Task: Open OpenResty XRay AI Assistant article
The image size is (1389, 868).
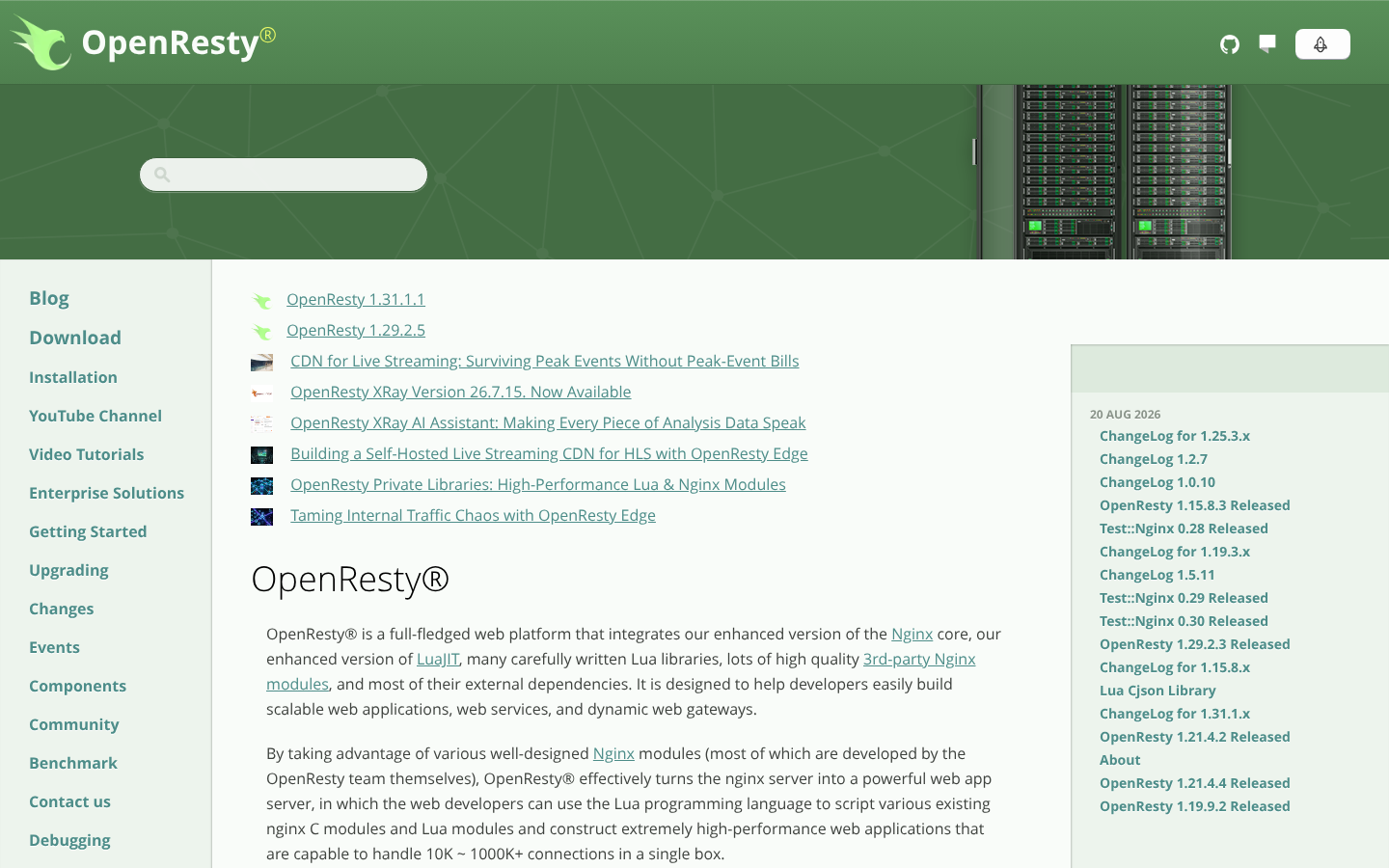Action: 548,422
